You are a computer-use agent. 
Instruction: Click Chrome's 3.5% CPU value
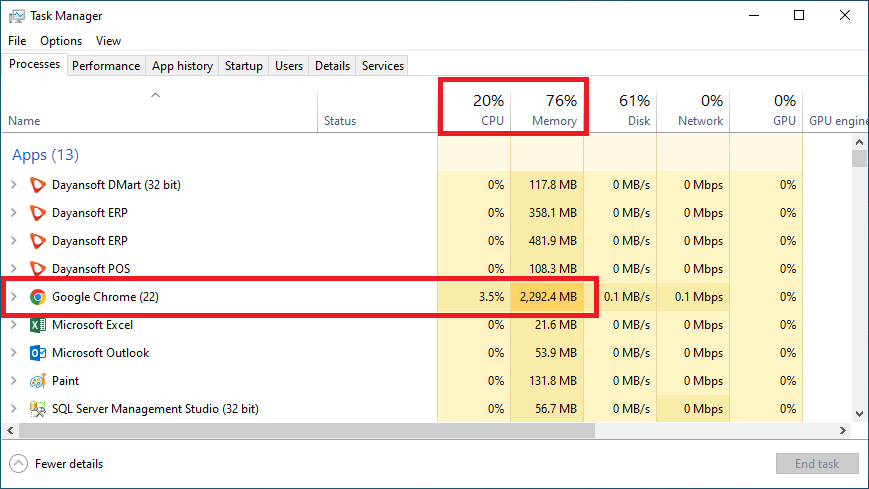click(x=492, y=297)
